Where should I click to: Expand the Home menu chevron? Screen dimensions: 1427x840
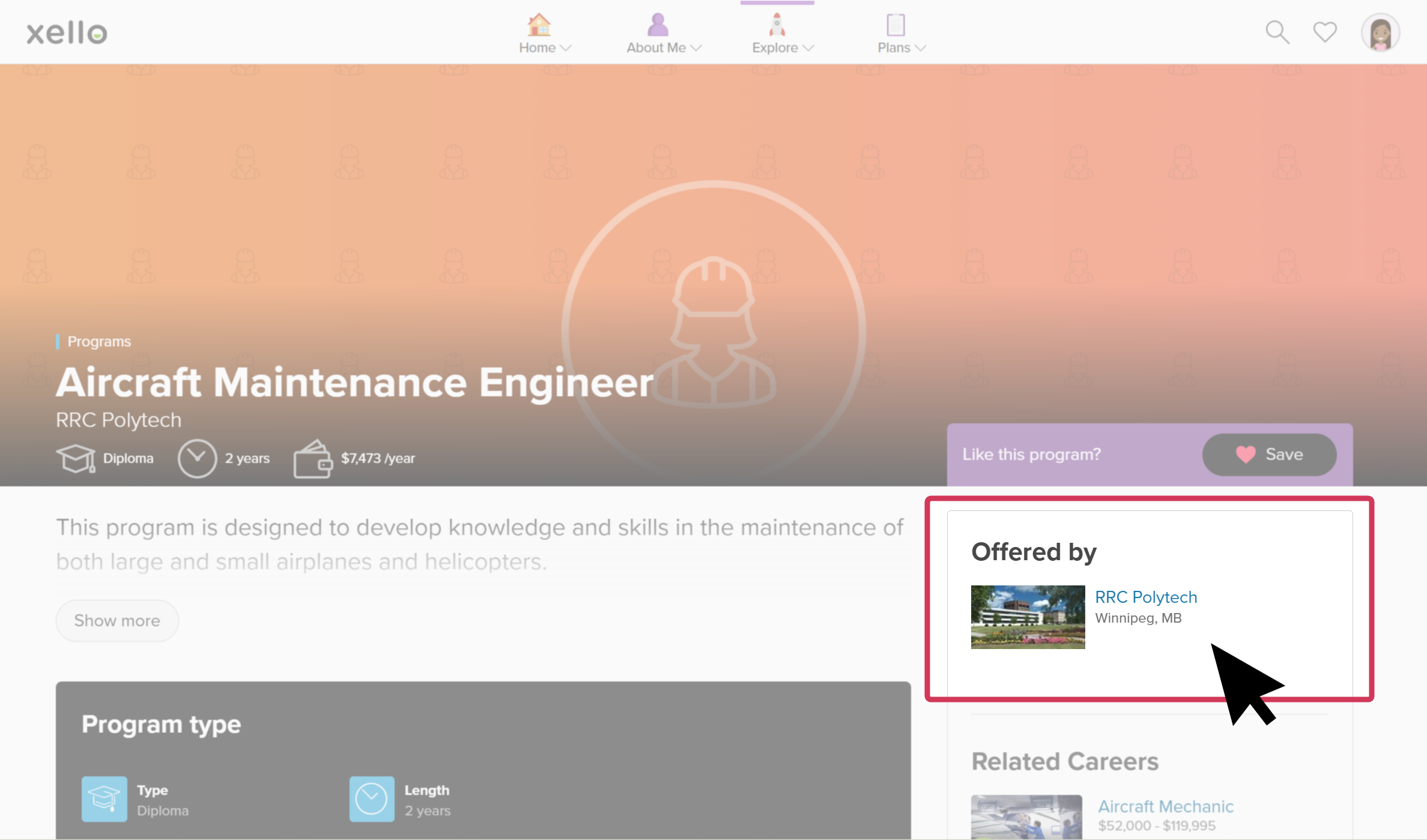[x=565, y=48]
